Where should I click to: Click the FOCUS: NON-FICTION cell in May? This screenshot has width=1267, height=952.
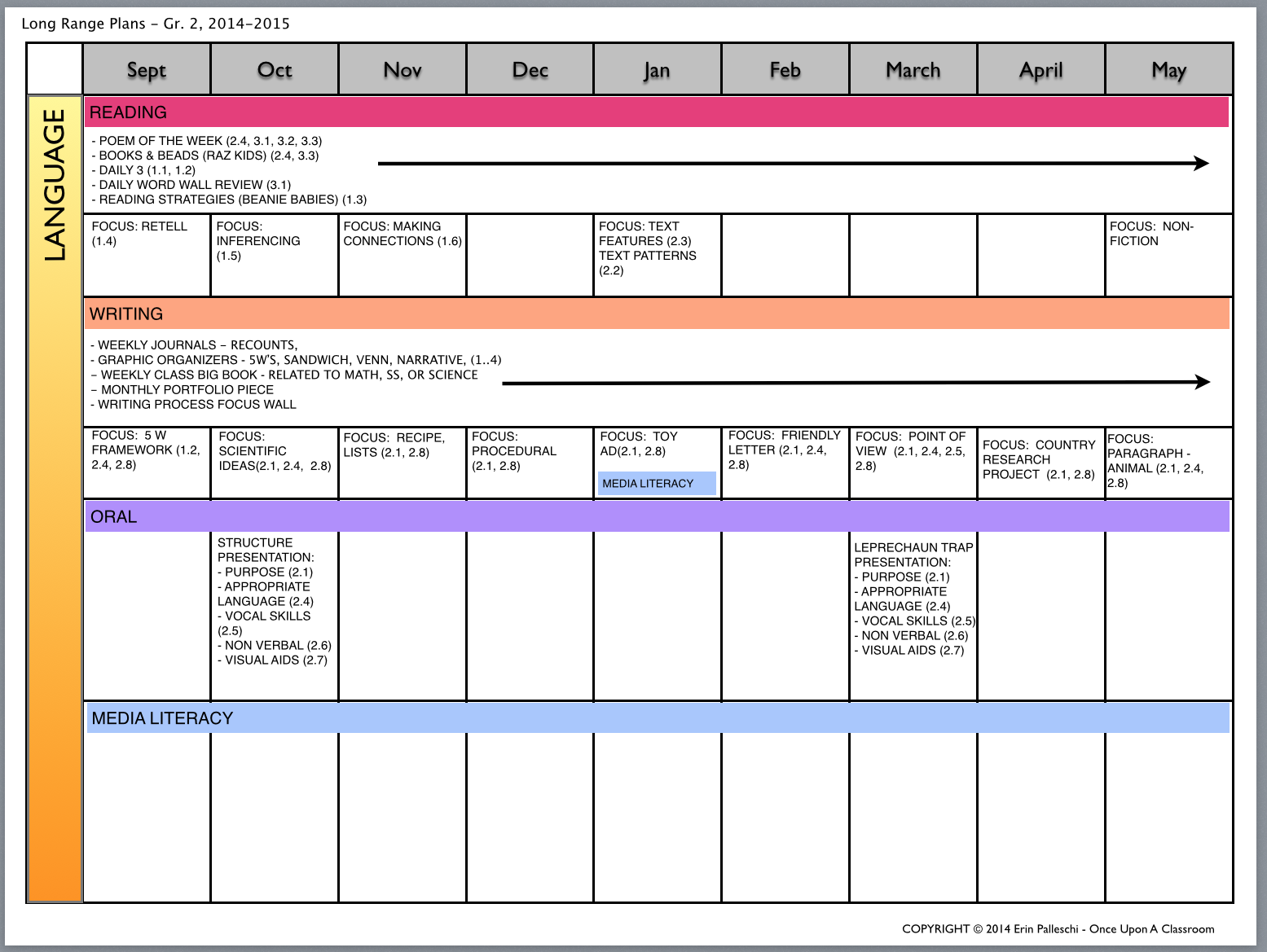pyautogui.click(x=1168, y=255)
